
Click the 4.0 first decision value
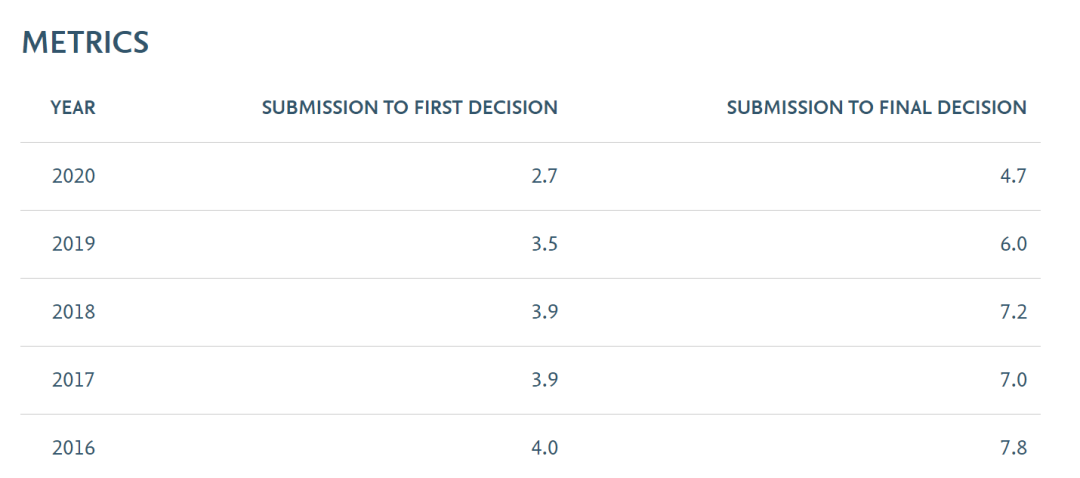[x=544, y=448]
